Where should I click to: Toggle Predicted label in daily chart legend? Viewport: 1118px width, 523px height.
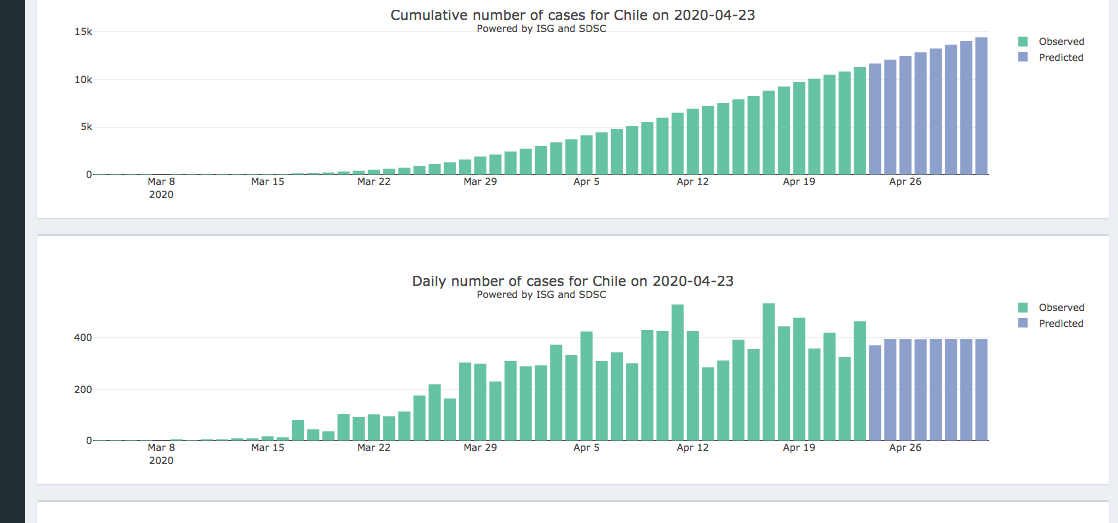[x=1060, y=324]
